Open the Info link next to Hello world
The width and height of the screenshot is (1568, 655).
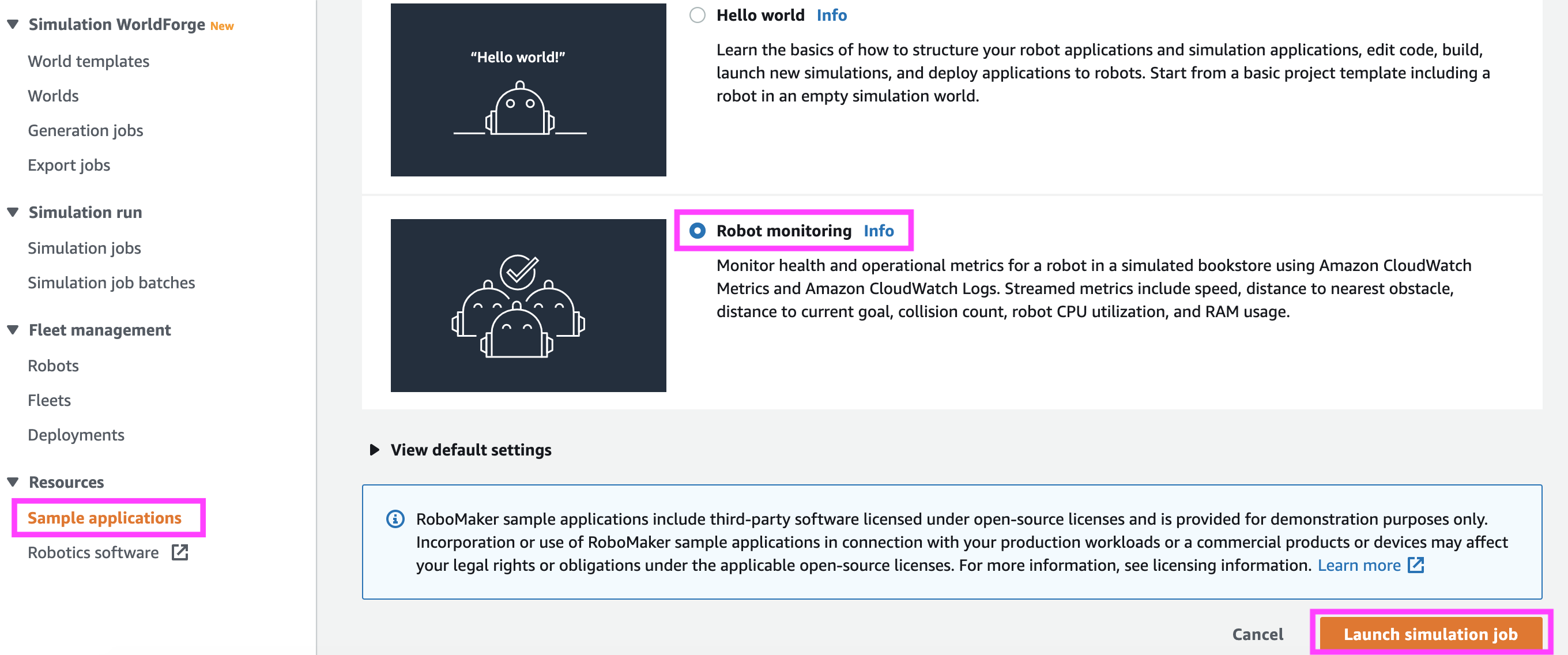click(831, 14)
